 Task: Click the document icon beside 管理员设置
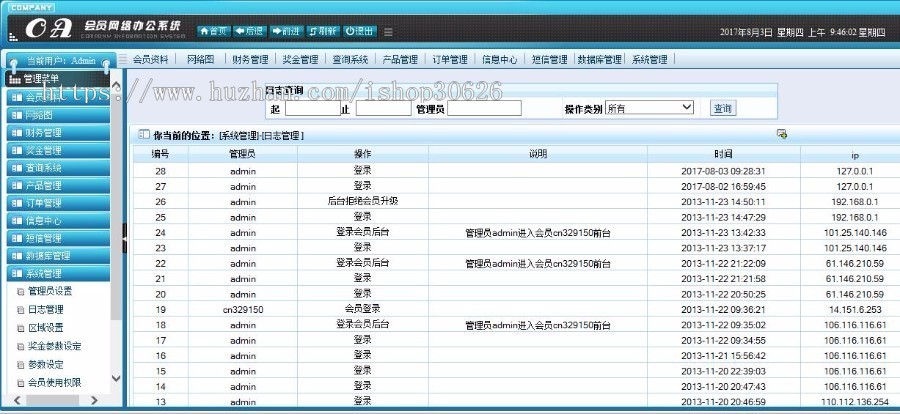[x=21, y=292]
